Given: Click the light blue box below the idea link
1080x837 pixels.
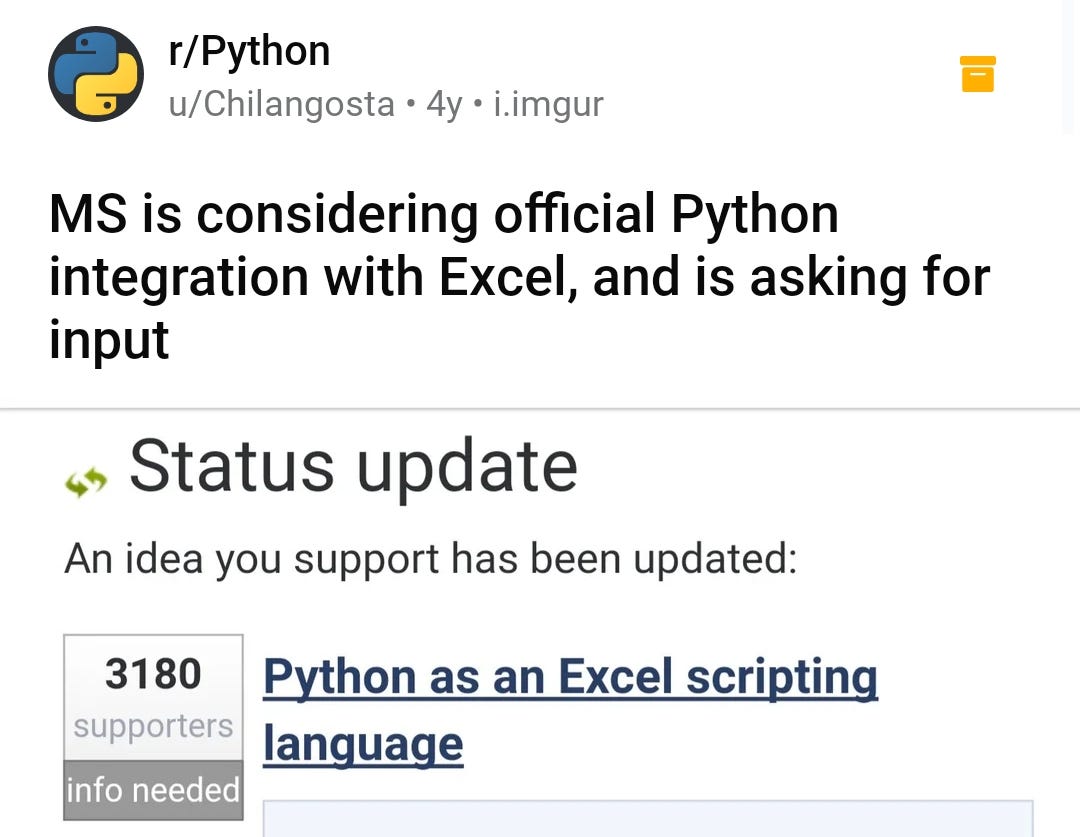Looking at the screenshot, I should (647, 818).
